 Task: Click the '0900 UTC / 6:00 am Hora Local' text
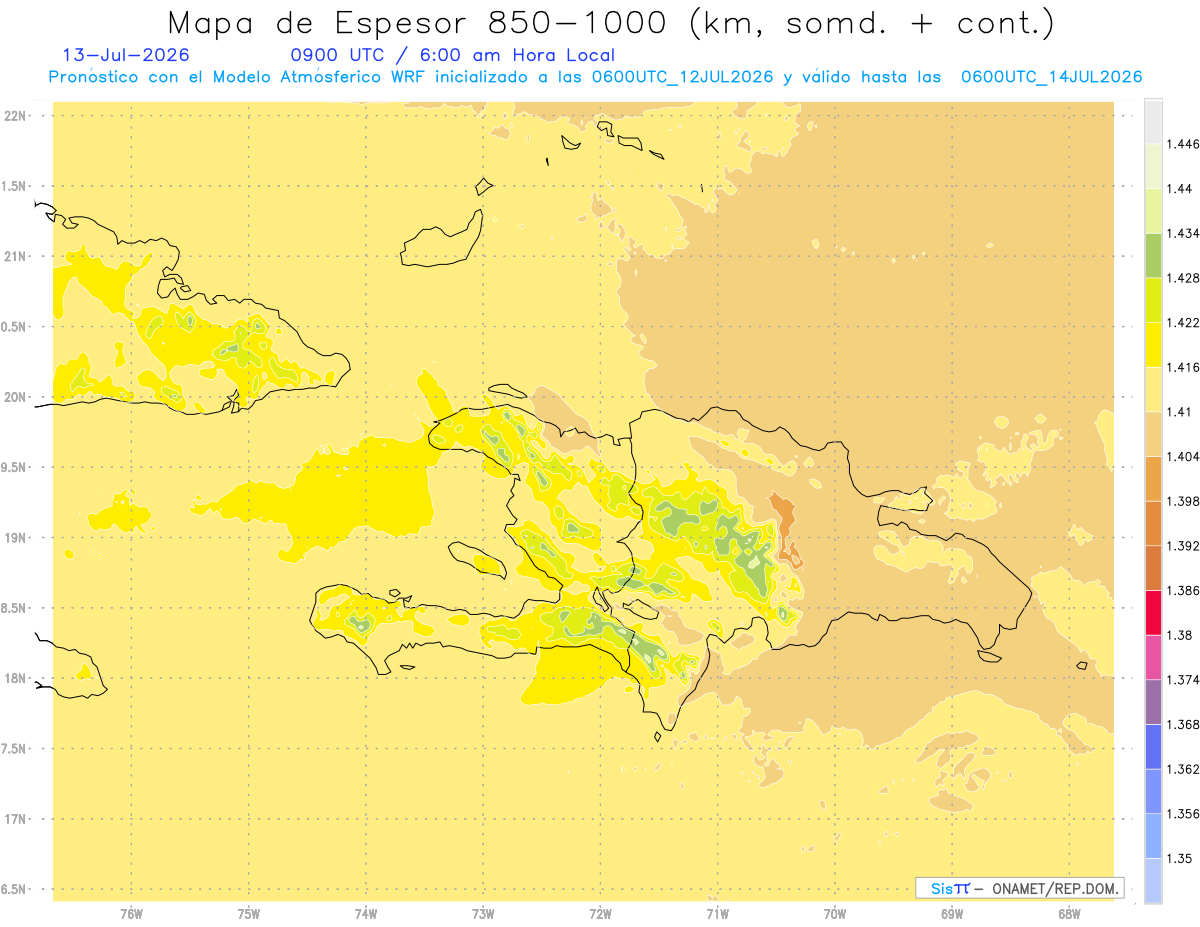pyautogui.click(x=452, y=55)
